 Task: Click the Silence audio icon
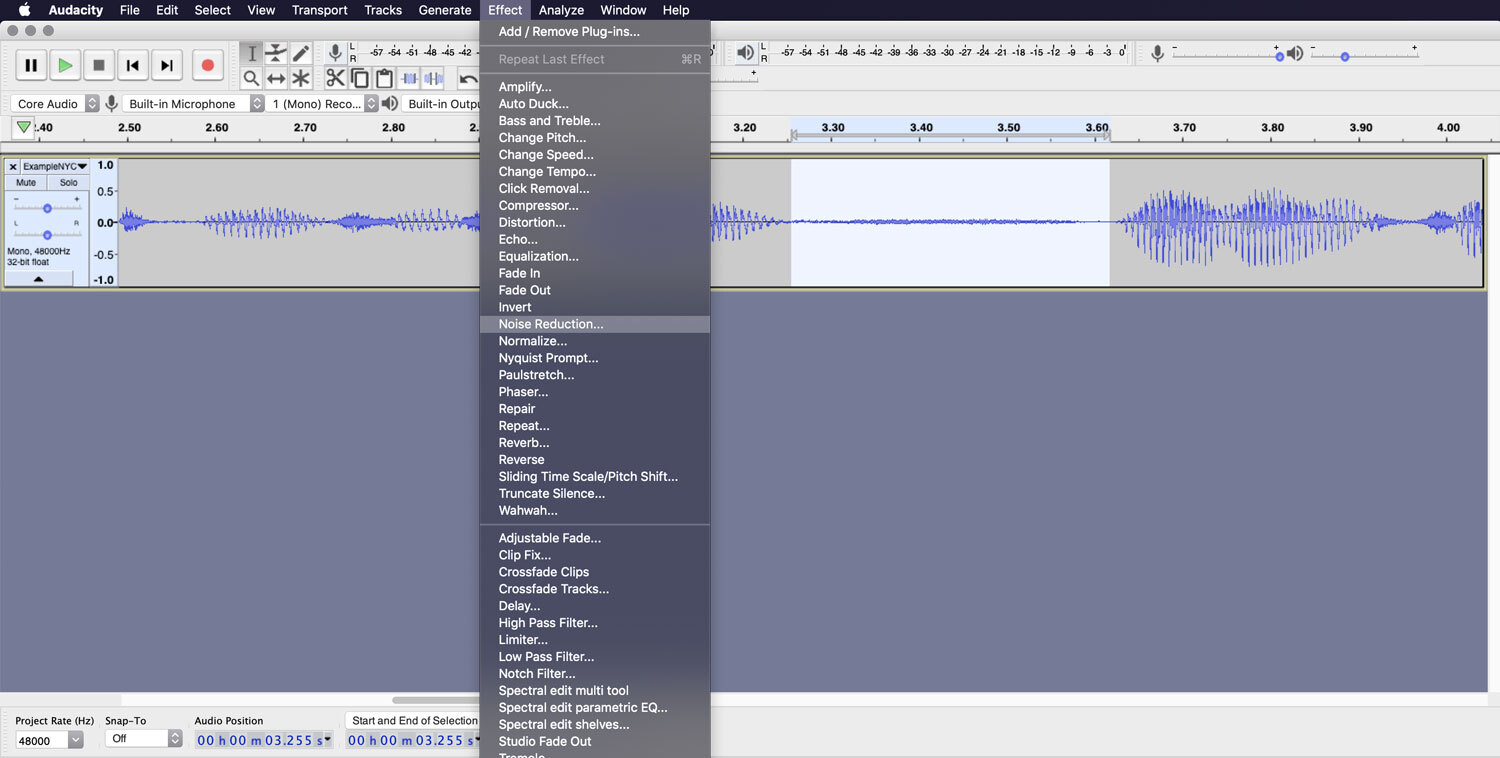[x=433, y=78]
